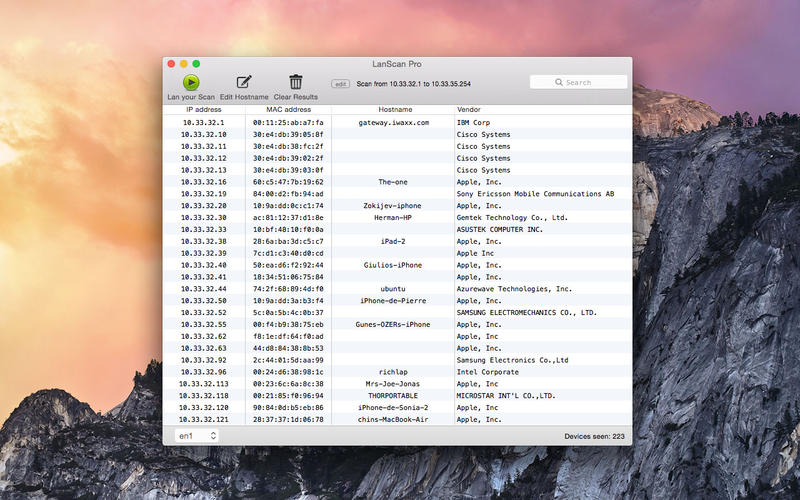
Task: Select hostname chins-MacBook-Air
Action: tap(393, 419)
